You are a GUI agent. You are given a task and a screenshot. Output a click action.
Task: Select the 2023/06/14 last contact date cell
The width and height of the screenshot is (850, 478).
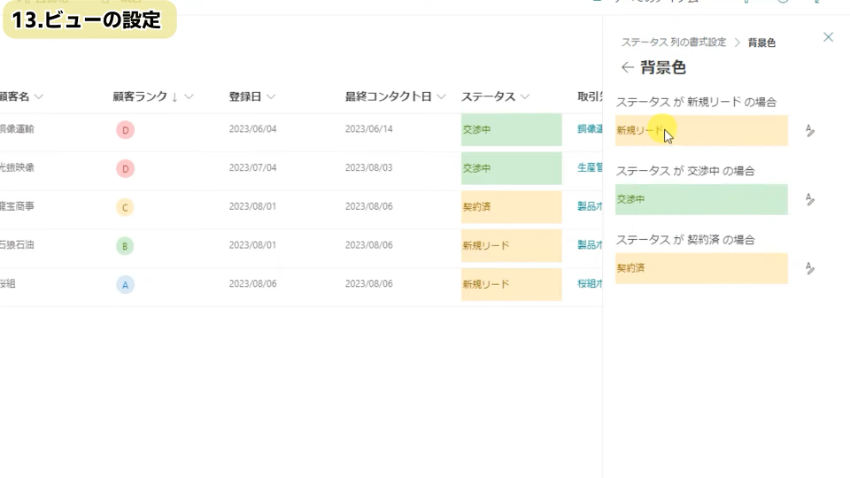point(371,130)
